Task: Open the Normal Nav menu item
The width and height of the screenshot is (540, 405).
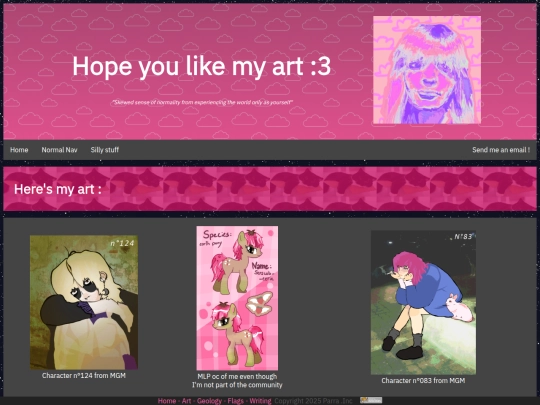Action: pos(59,150)
